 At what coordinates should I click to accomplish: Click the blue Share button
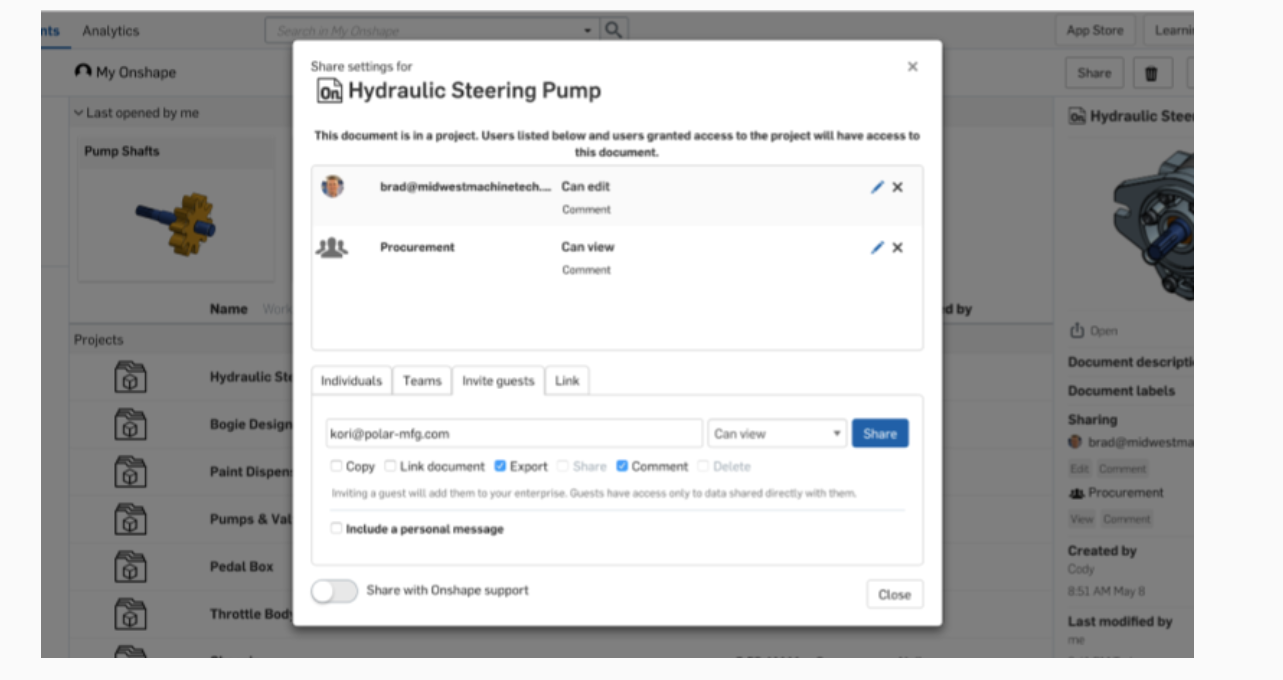[x=880, y=433]
